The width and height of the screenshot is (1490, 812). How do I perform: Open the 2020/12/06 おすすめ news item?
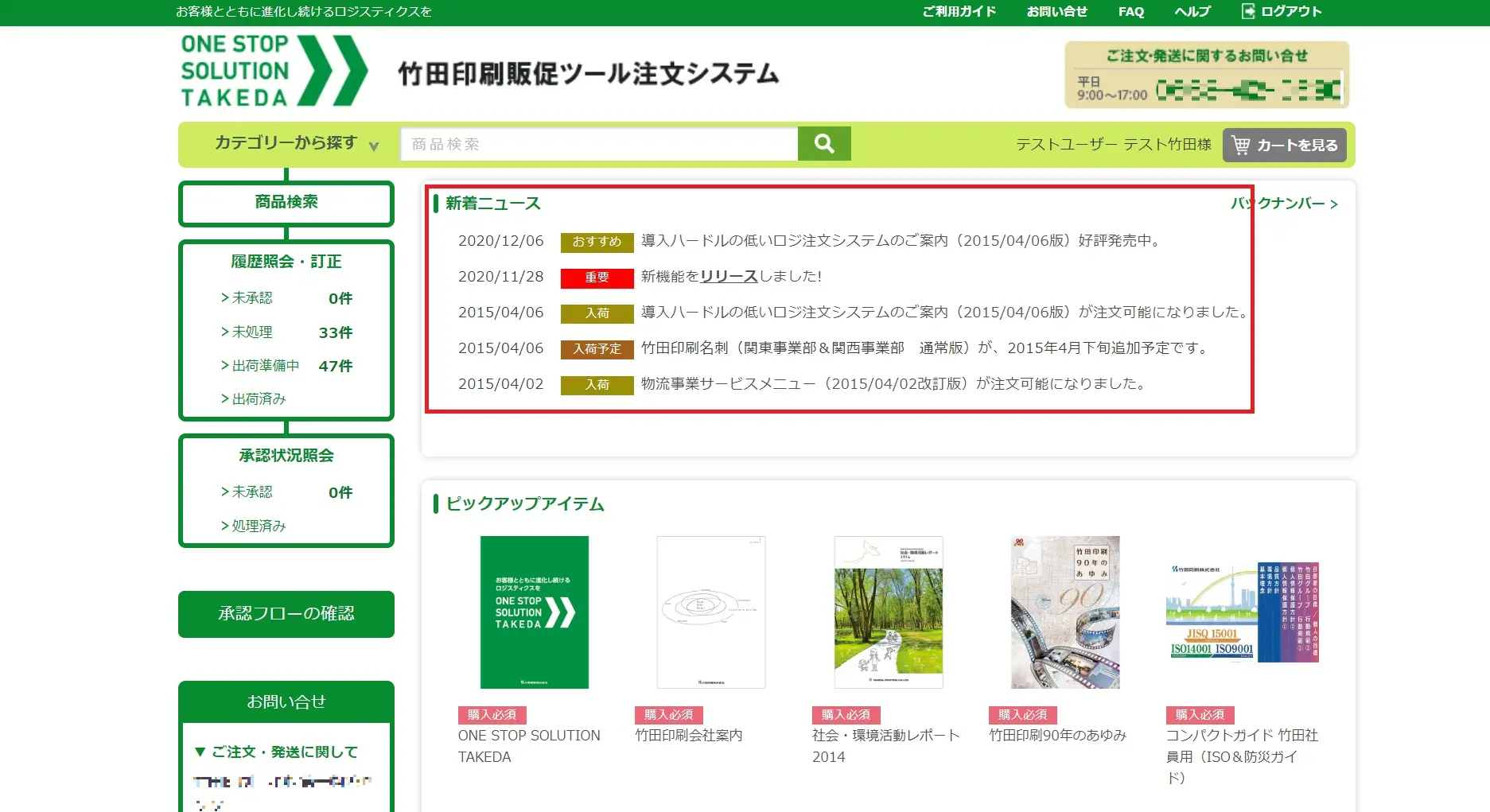901,241
